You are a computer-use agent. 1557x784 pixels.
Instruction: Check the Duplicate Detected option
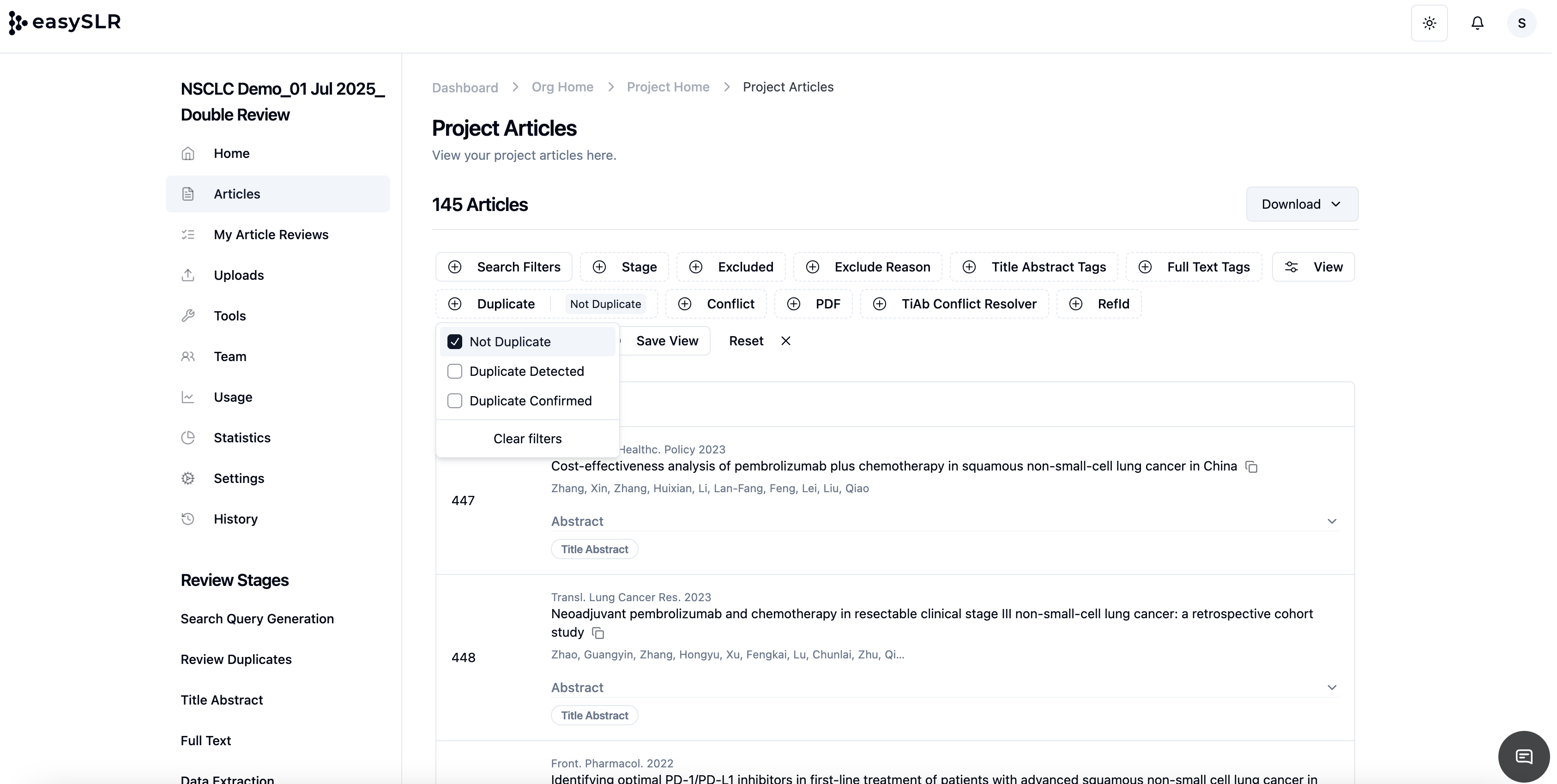[454, 371]
